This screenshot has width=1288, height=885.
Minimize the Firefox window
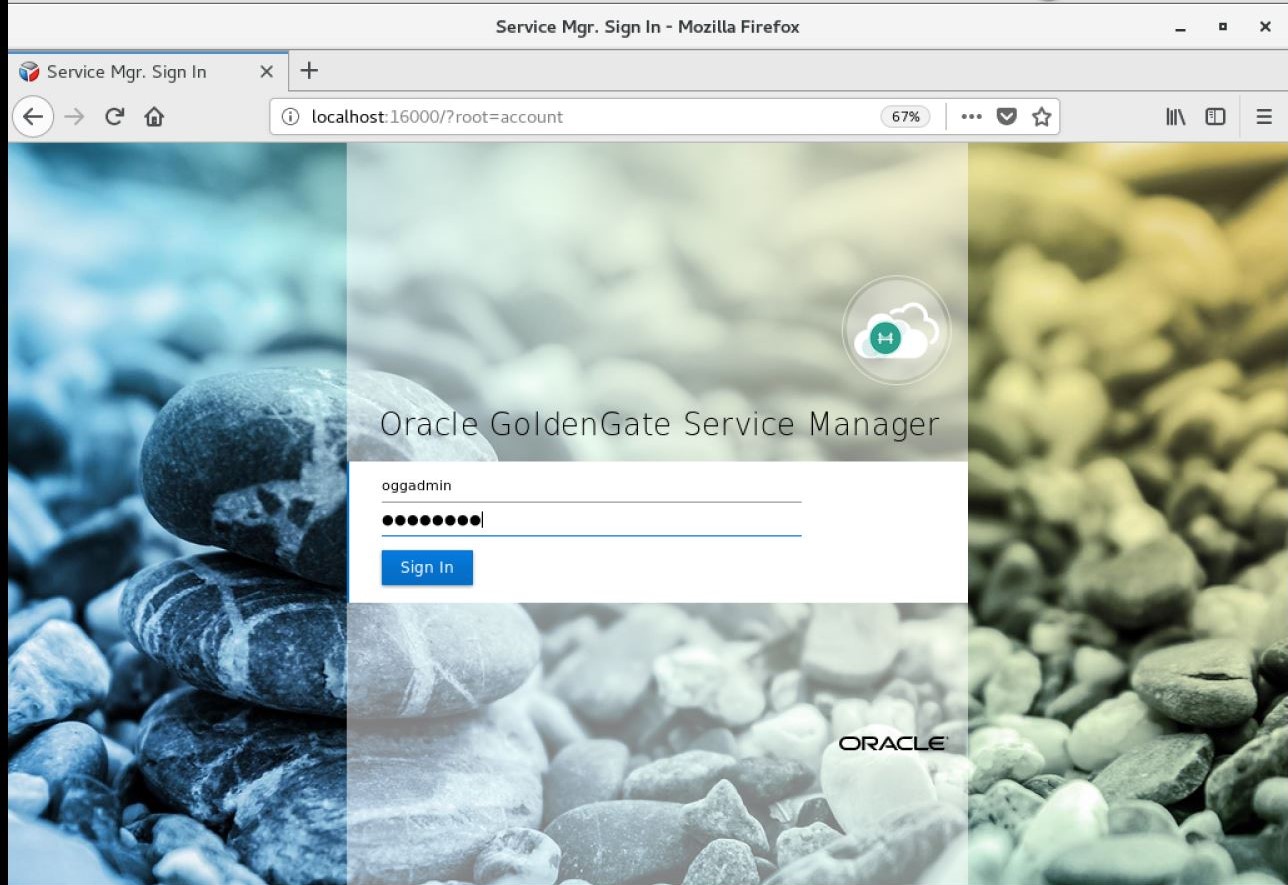tap(1181, 28)
